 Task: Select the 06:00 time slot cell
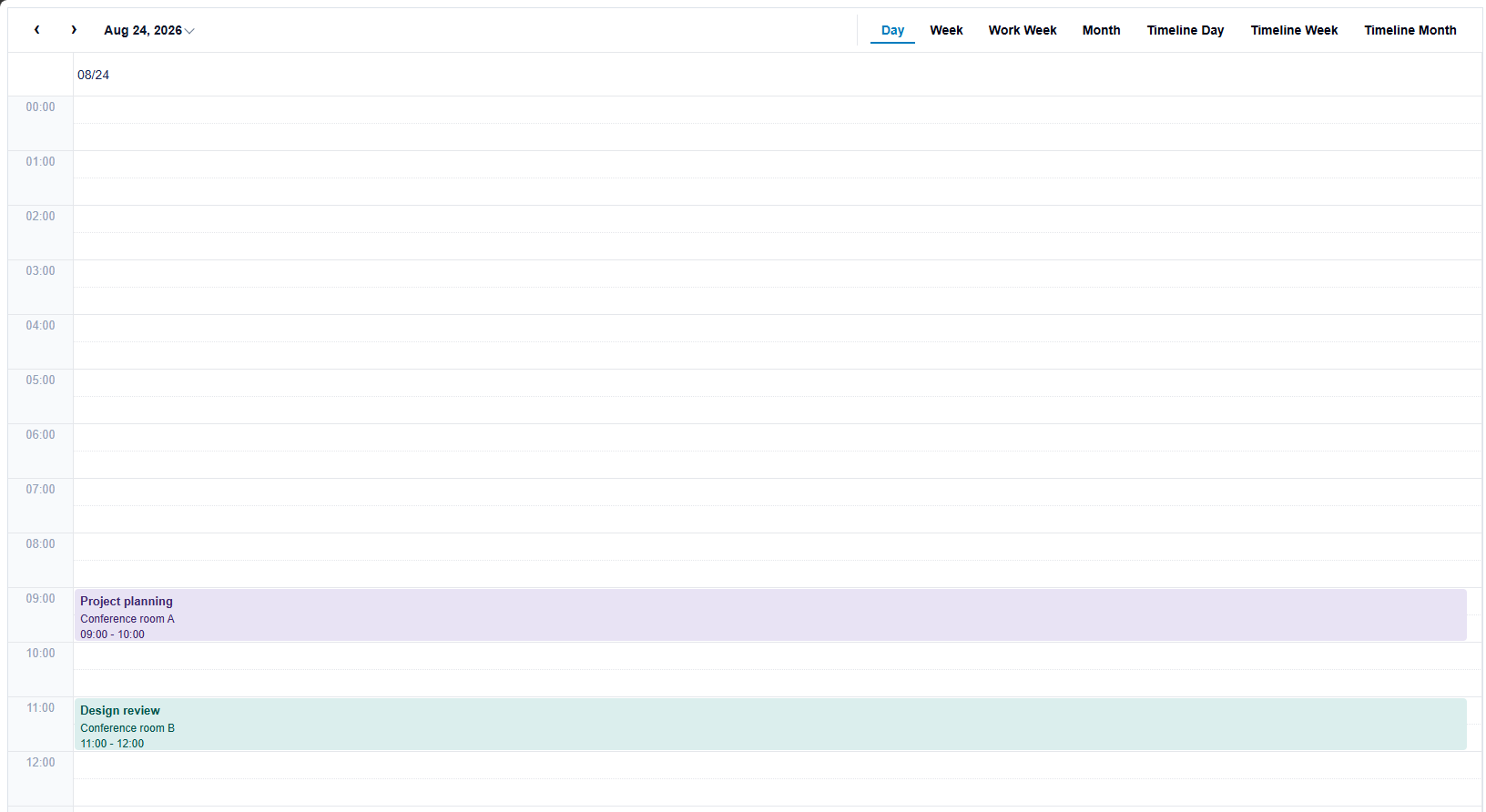point(777,438)
